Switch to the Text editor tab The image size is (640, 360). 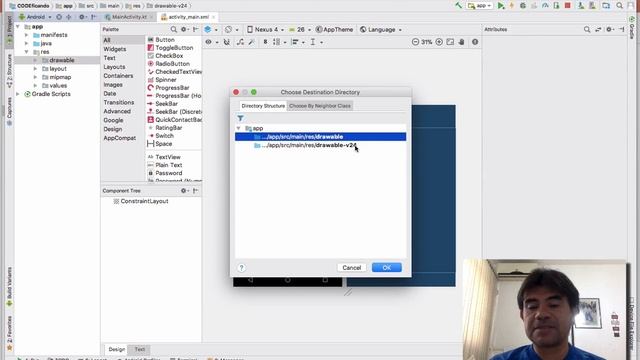pyautogui.click(x=140, y=349)
